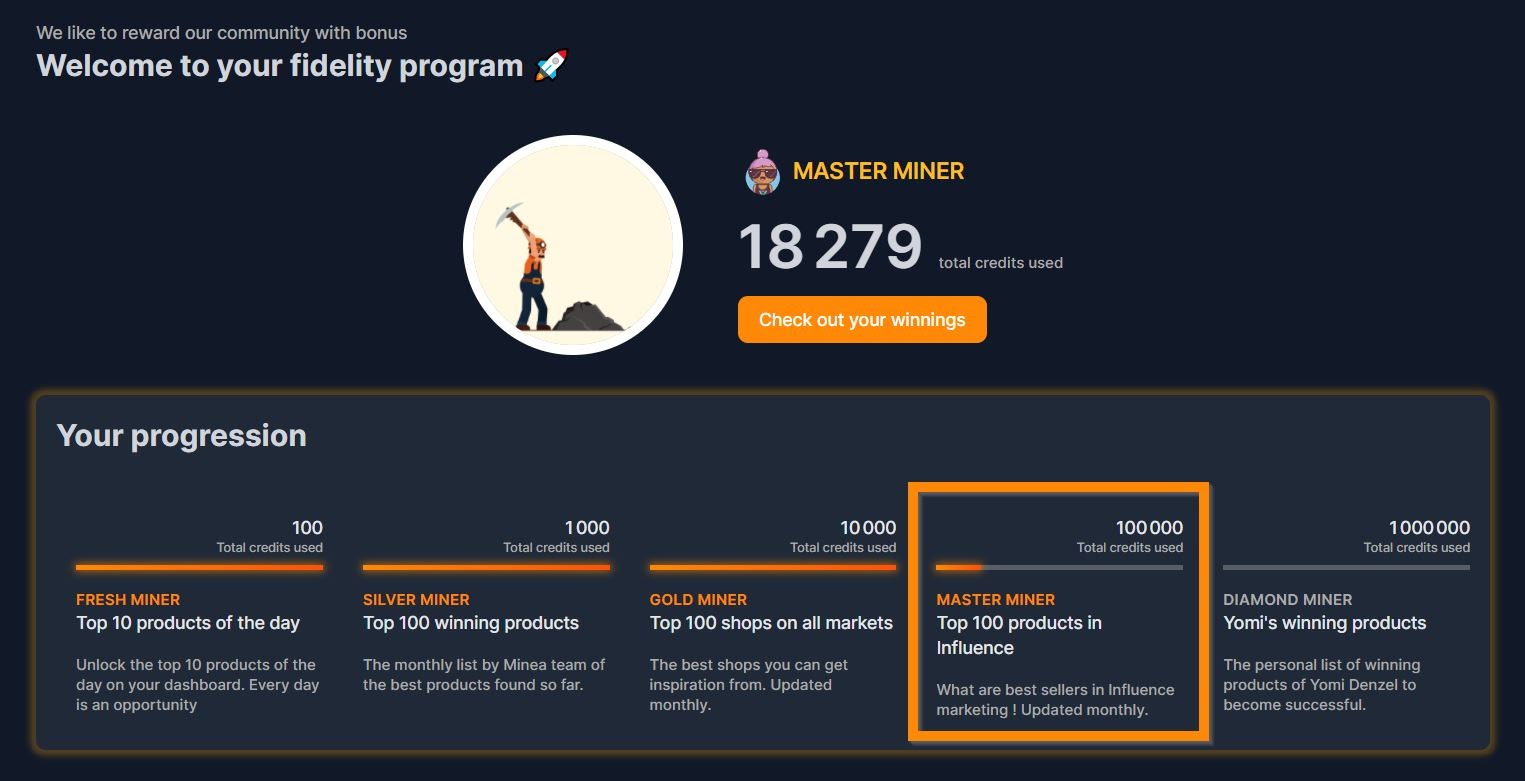Click the Silver Miner progress bar
Image resolution: width=1525 pixels, height=781 pixels.
[x=486, y=567]
